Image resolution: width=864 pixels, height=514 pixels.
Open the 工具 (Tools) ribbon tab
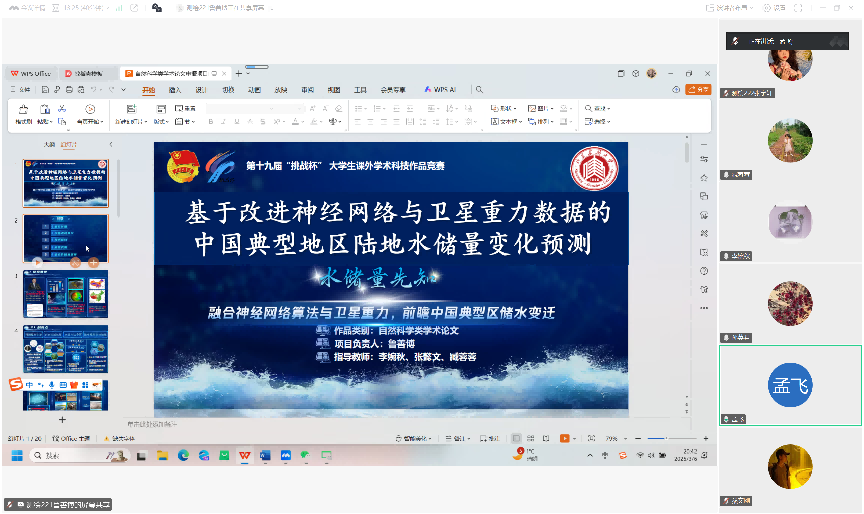(360, 90)
